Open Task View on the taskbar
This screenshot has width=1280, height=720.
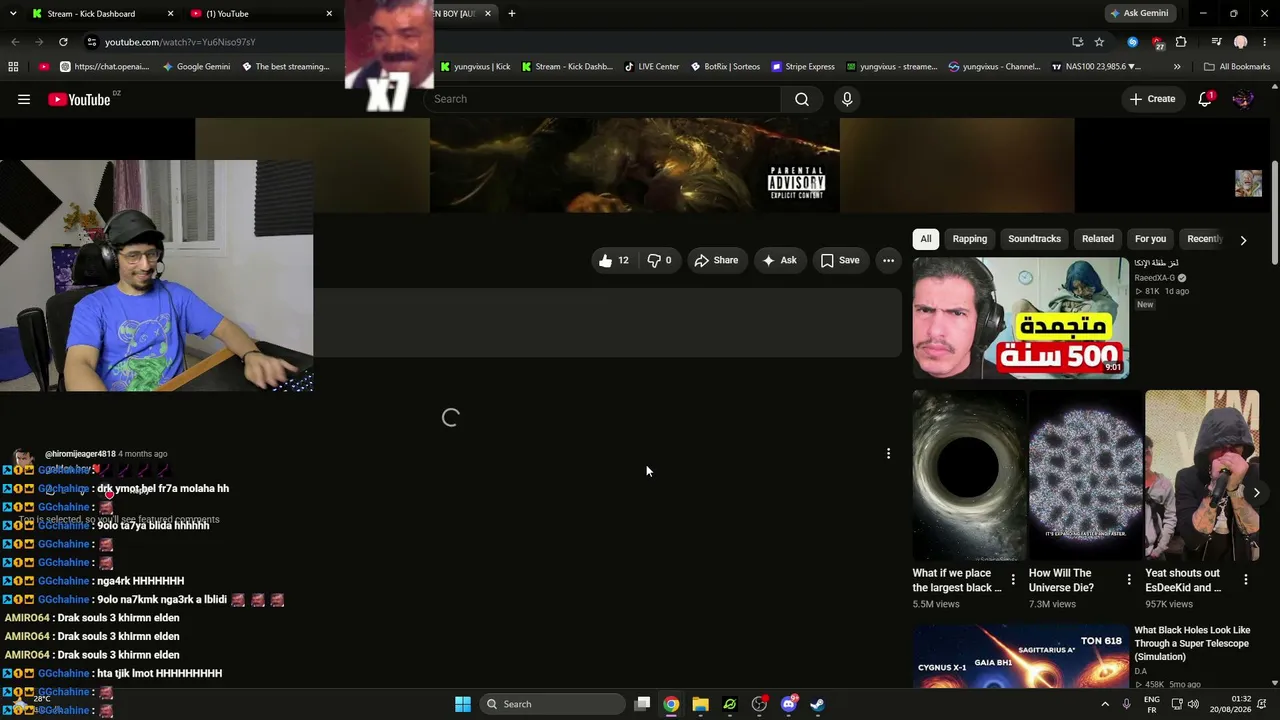643,704
